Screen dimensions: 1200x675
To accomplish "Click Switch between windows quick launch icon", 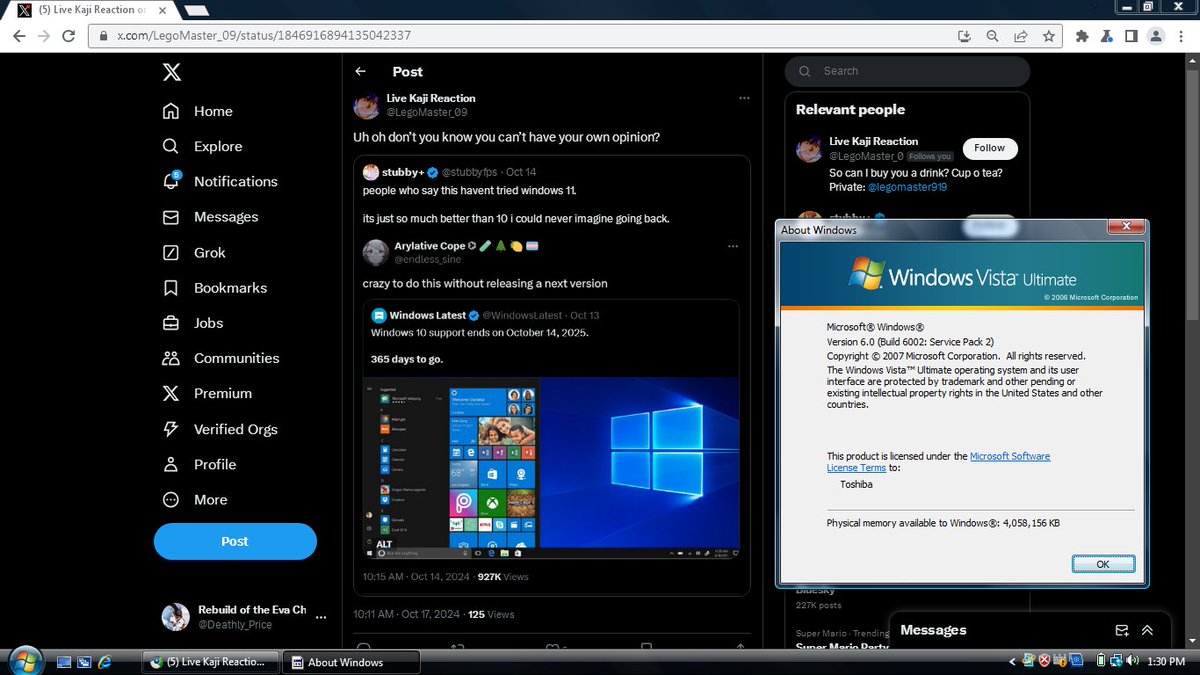I will tap(84, 661).
